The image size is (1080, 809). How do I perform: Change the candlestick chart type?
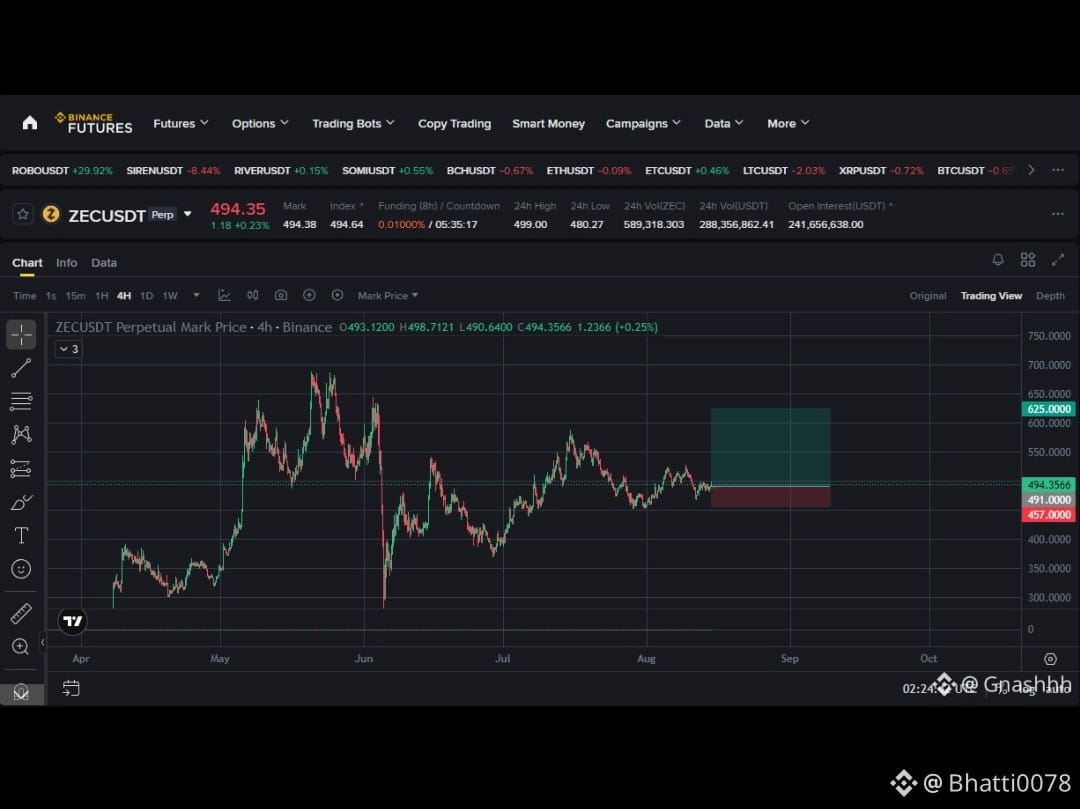253,295
